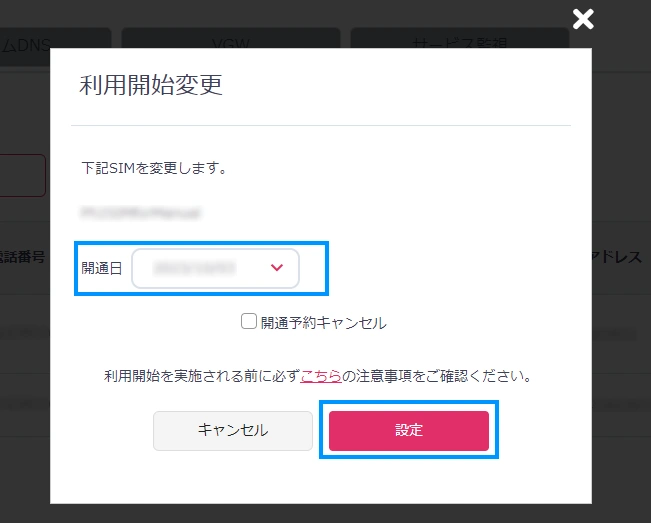Open the こちら notice link

(320, 377)
